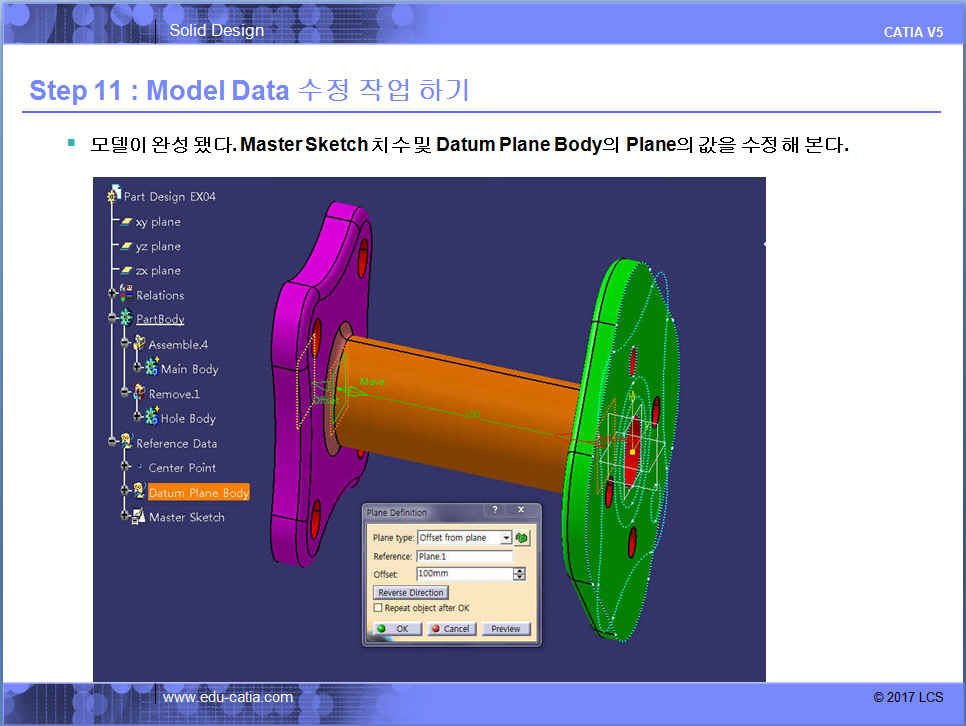Click the Master Sketch icon
966x726 pixels.
[x=139, y=517]
